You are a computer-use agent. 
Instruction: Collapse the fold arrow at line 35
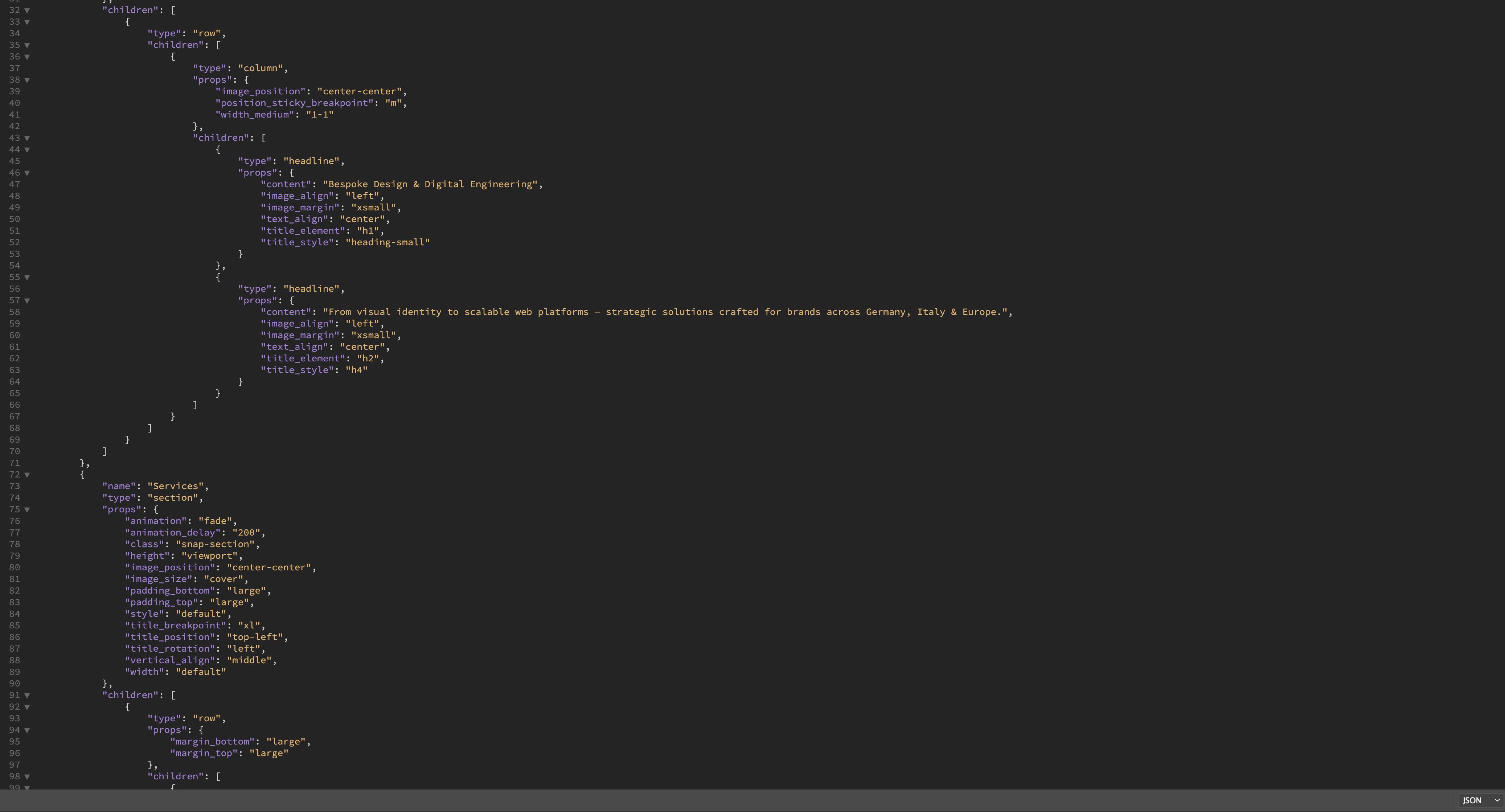[27, 45]
